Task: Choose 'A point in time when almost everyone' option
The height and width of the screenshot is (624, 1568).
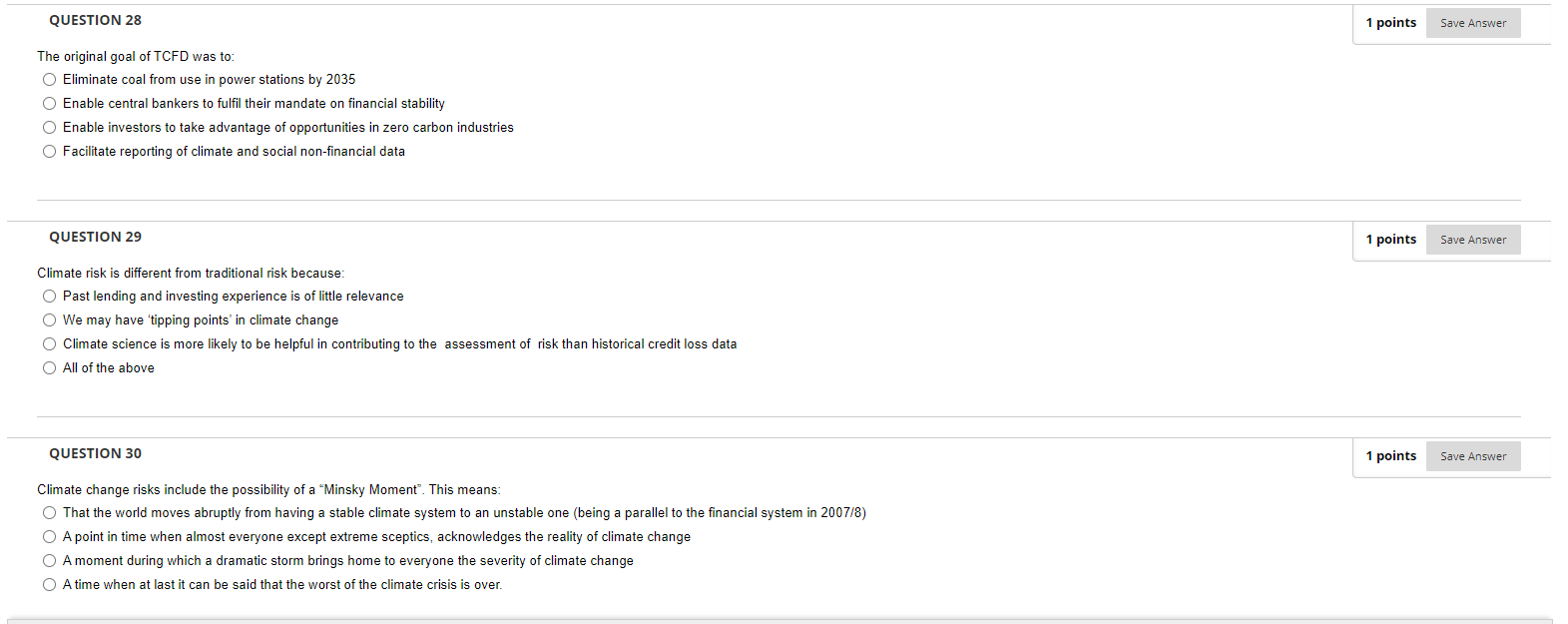Action: tap(49, 537)
